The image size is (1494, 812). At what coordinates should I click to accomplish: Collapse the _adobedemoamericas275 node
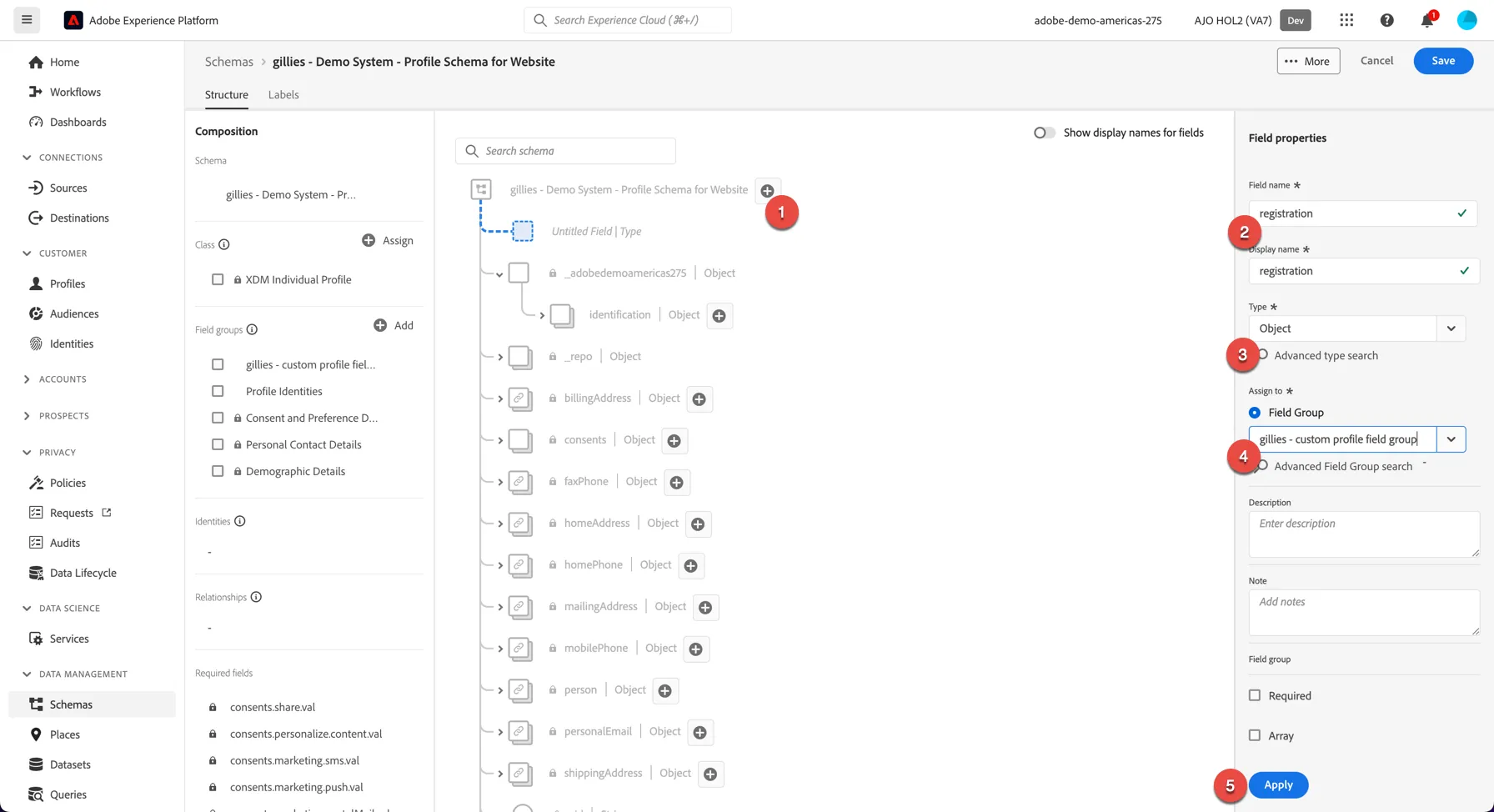point(499,274)
